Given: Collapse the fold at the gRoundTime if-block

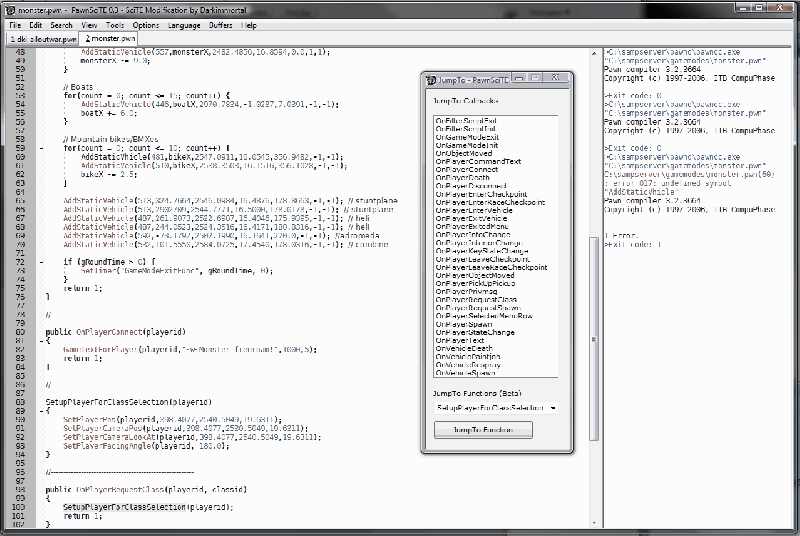Looking at the screenshot, I should 40,261.
